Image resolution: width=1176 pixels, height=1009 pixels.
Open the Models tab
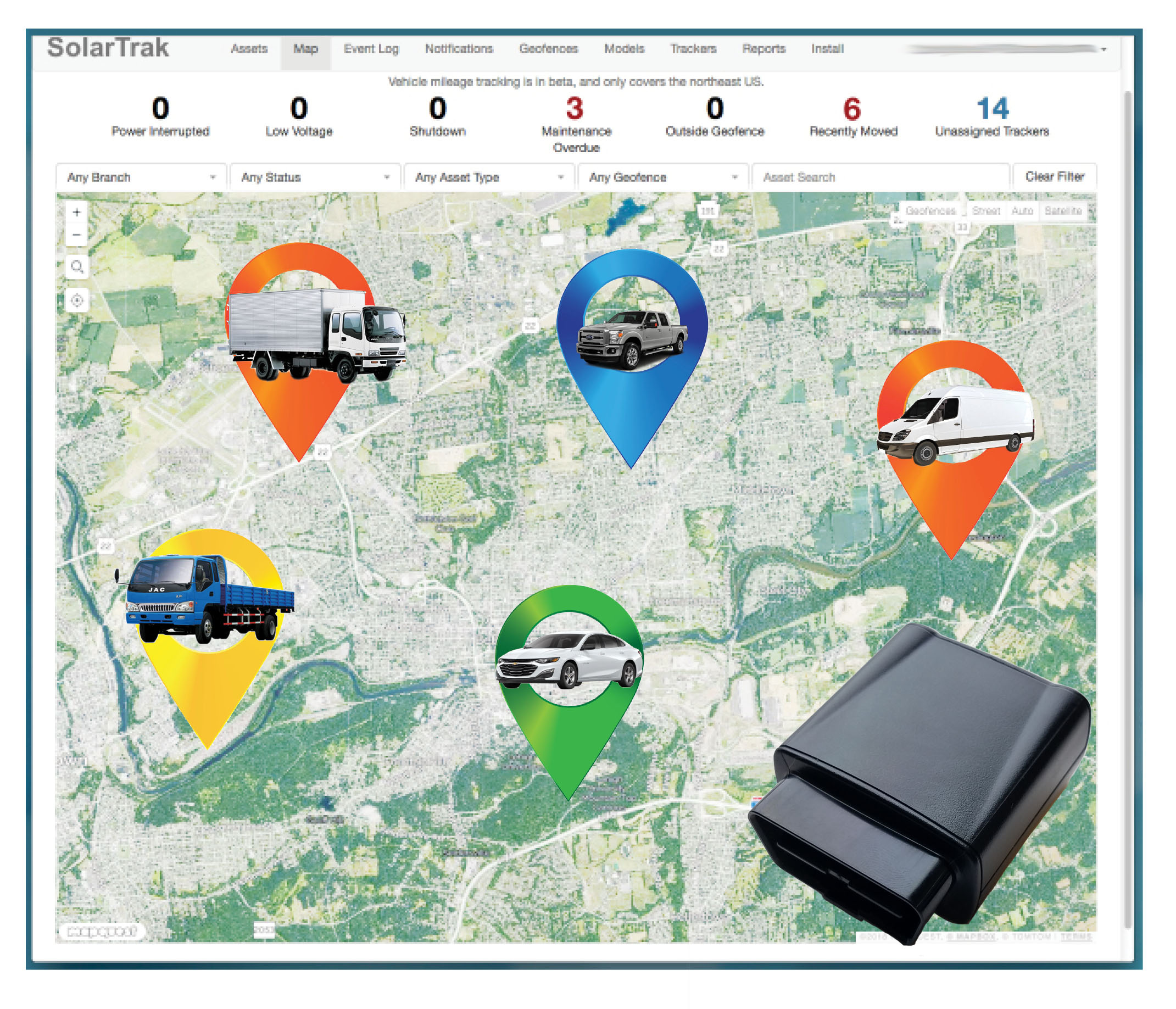click(x=624, y=49)
